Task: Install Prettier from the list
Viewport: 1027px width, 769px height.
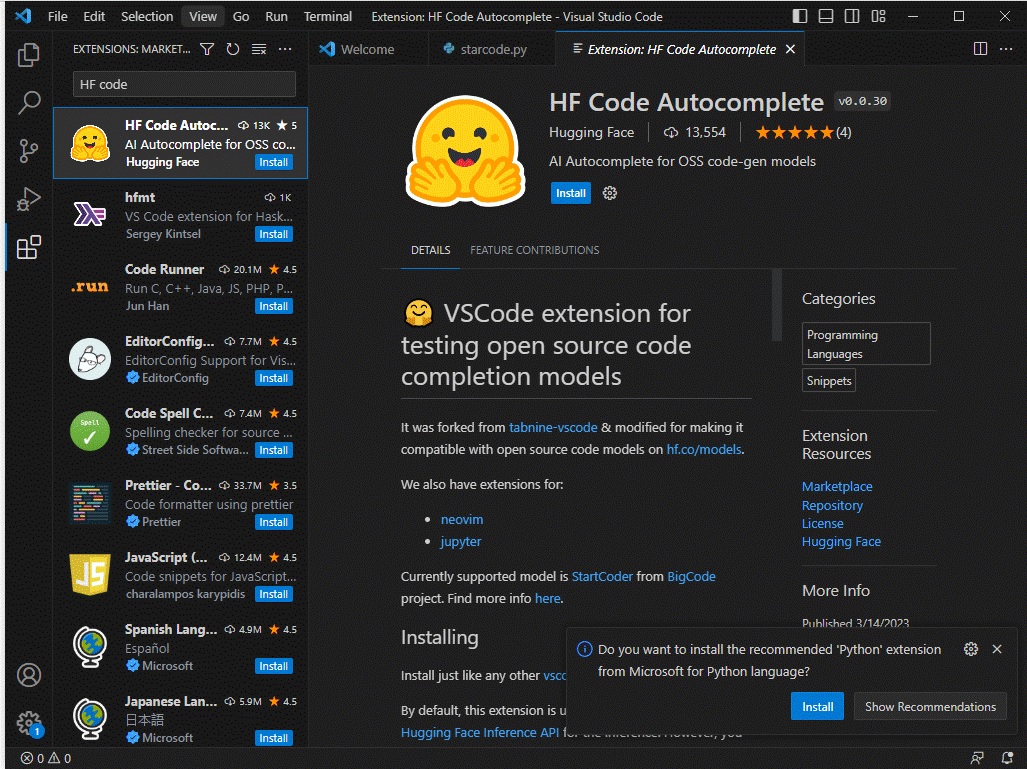Action: [273, 523]
